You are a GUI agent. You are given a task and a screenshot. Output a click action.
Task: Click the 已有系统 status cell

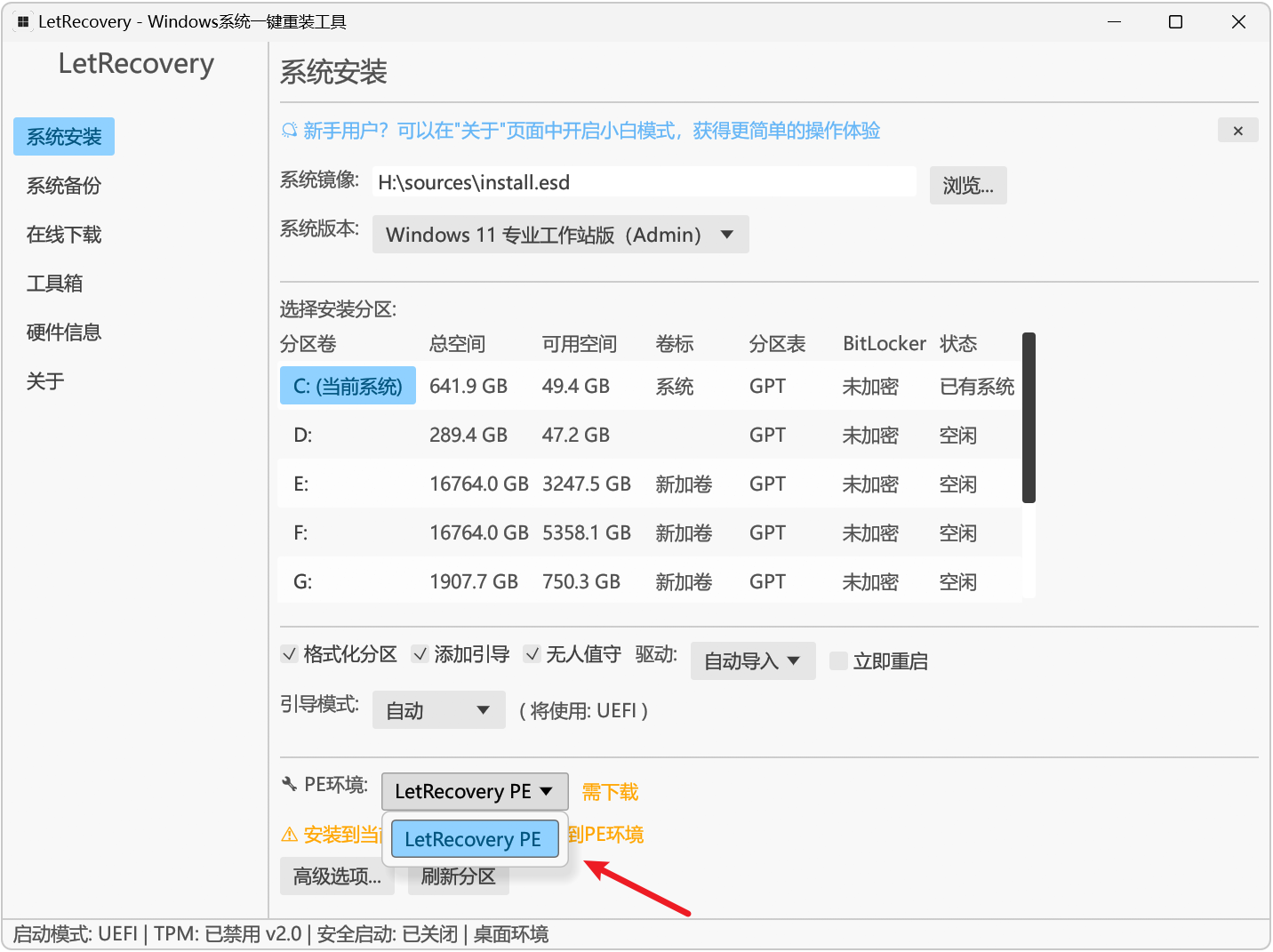click(977, 386)
